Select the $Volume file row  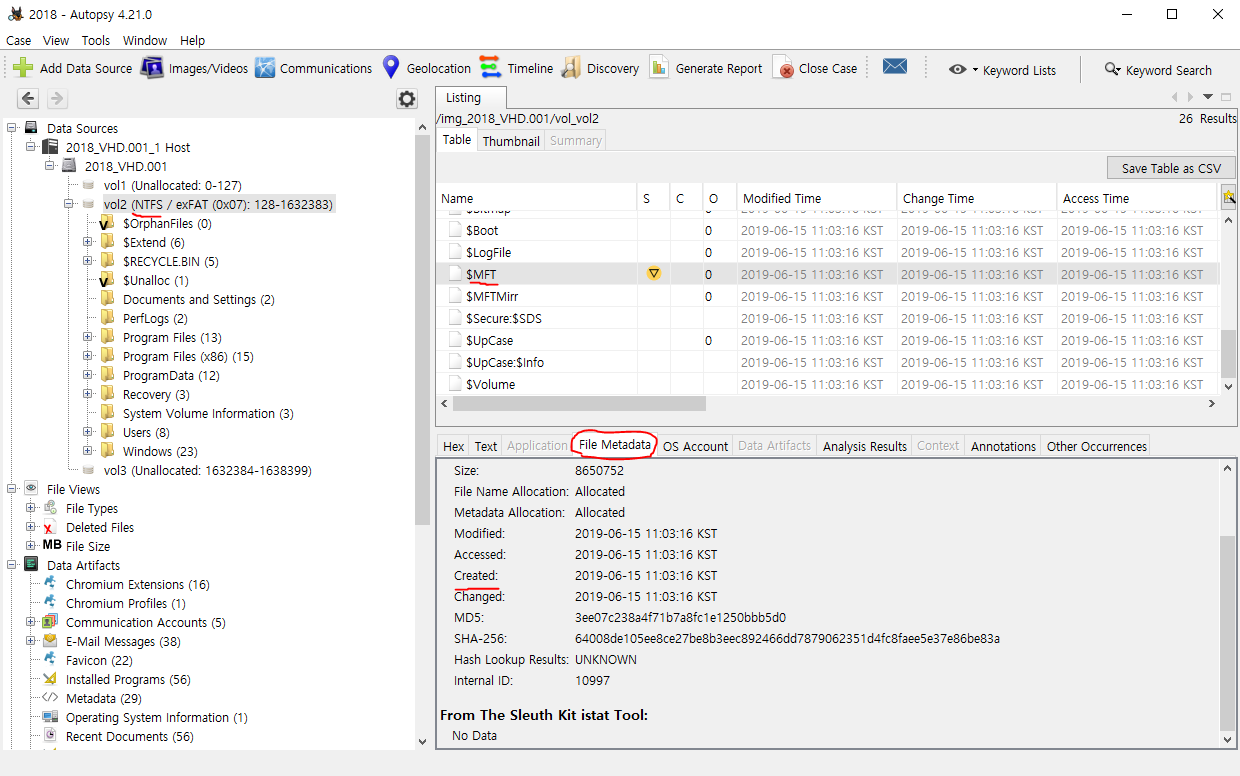tap(828, 384)
